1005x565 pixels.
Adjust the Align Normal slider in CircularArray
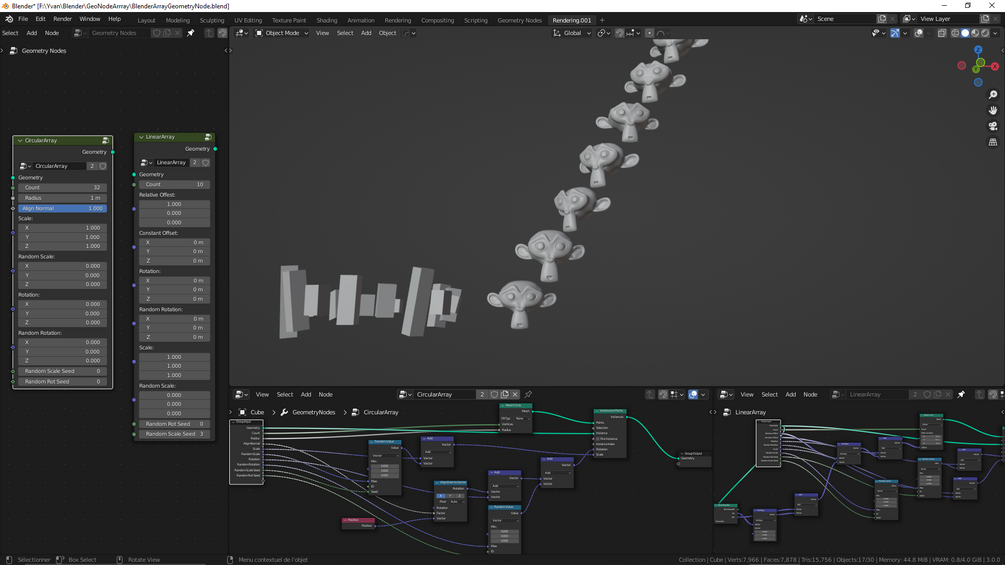tap(62, 208)
